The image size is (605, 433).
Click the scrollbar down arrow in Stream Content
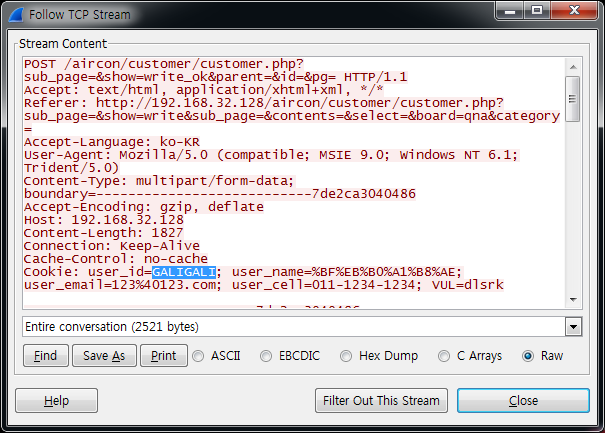coord(573,301)
